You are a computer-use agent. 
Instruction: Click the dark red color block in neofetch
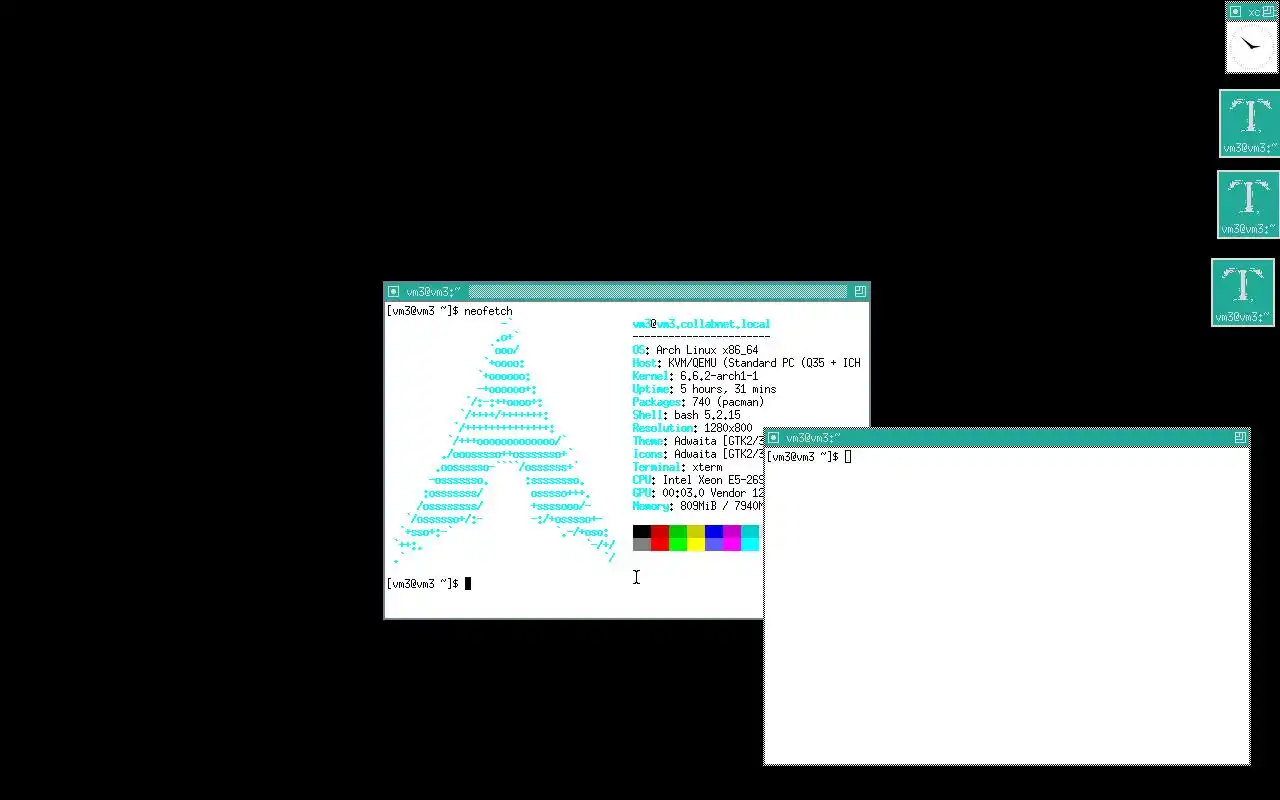660,531
